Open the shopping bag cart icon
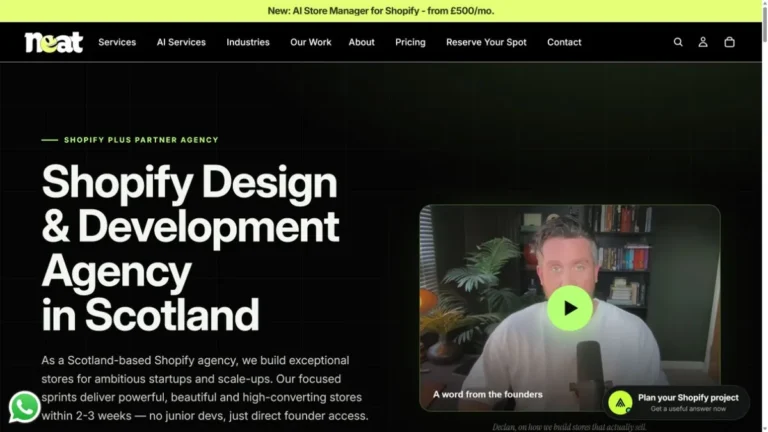768x432 pixels. coord(729,42)
